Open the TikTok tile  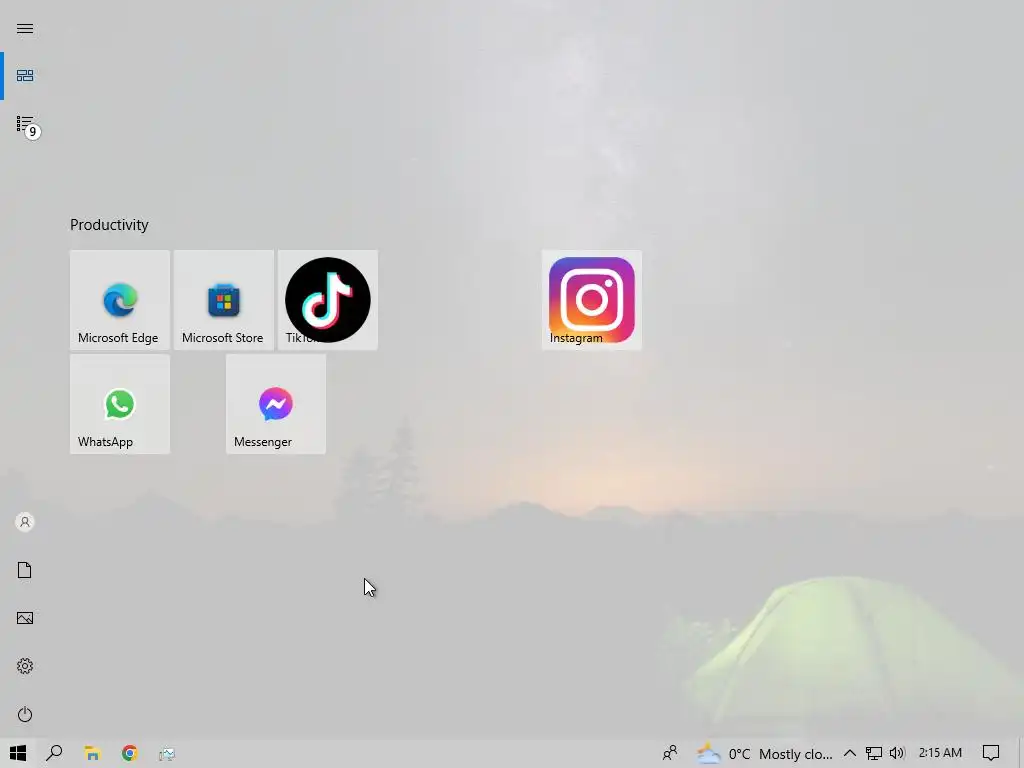point(328,300)
